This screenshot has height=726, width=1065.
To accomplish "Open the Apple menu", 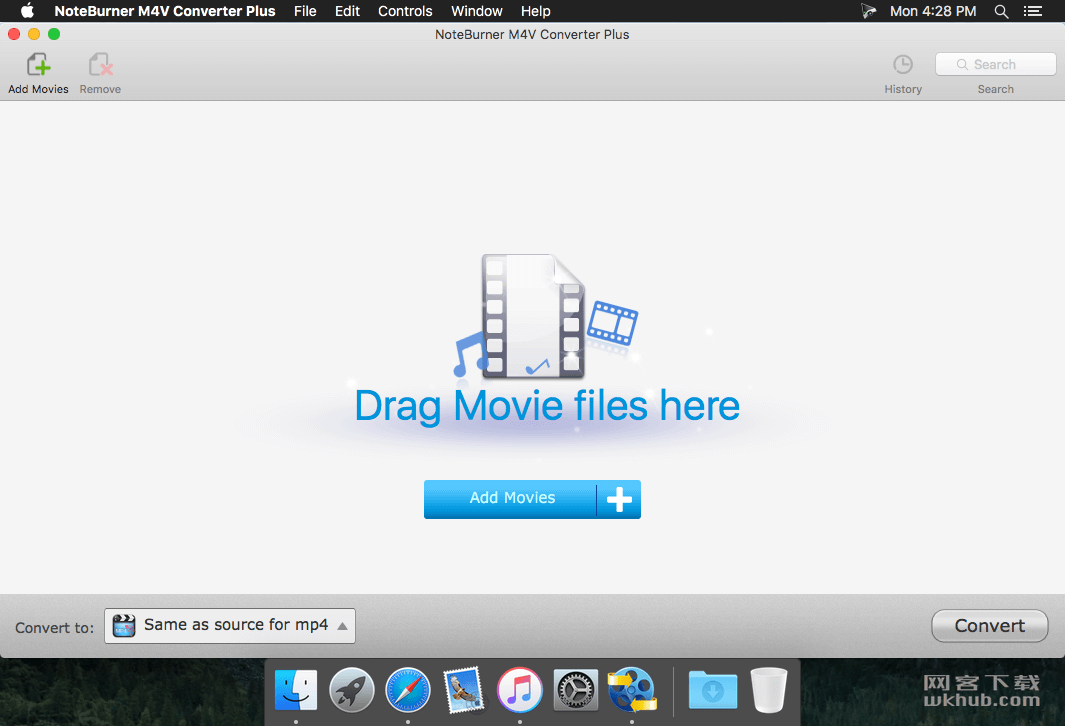I will tap(27, 11).
